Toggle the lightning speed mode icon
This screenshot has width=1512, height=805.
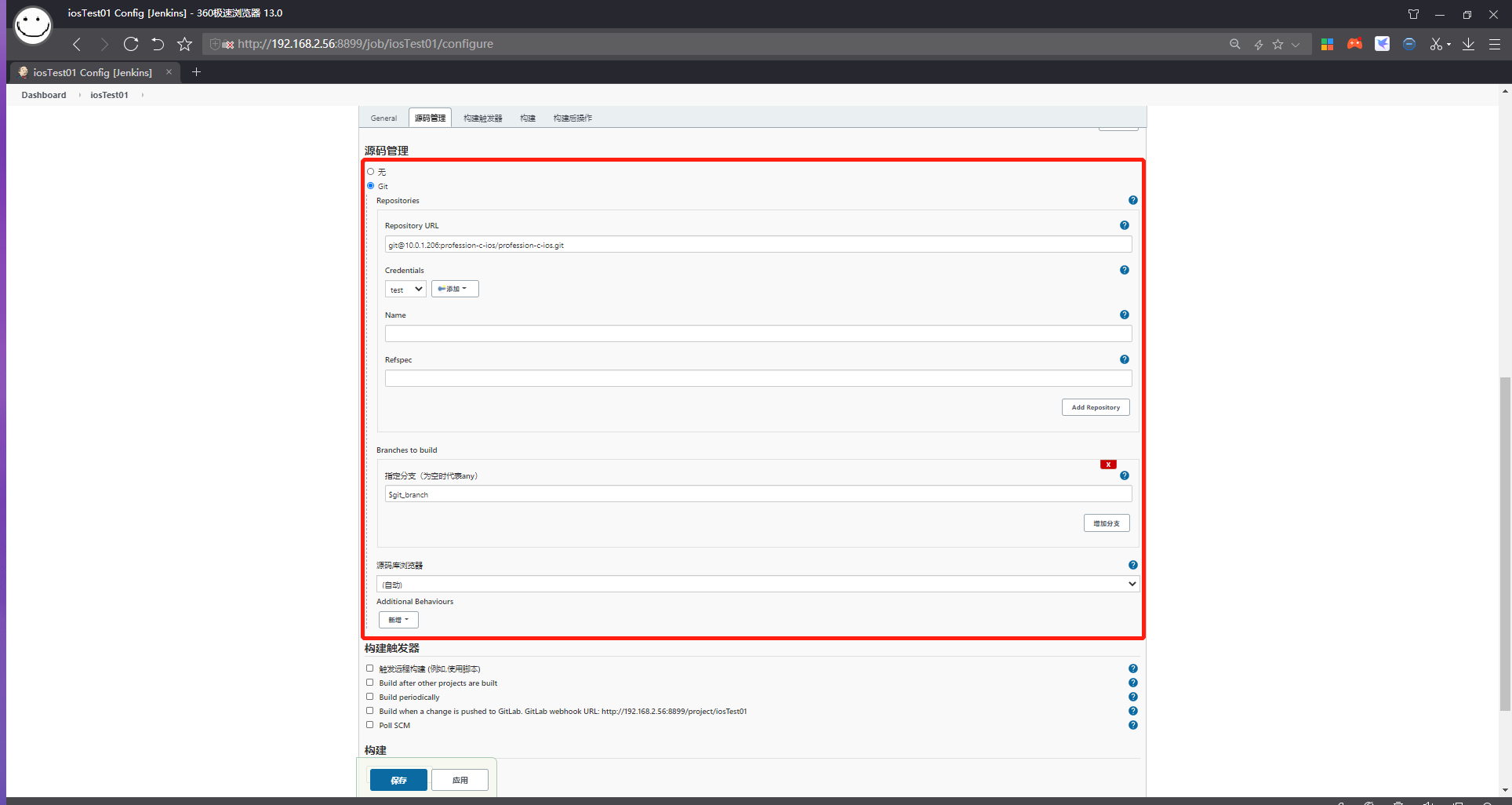click(x=1258, y=45)
